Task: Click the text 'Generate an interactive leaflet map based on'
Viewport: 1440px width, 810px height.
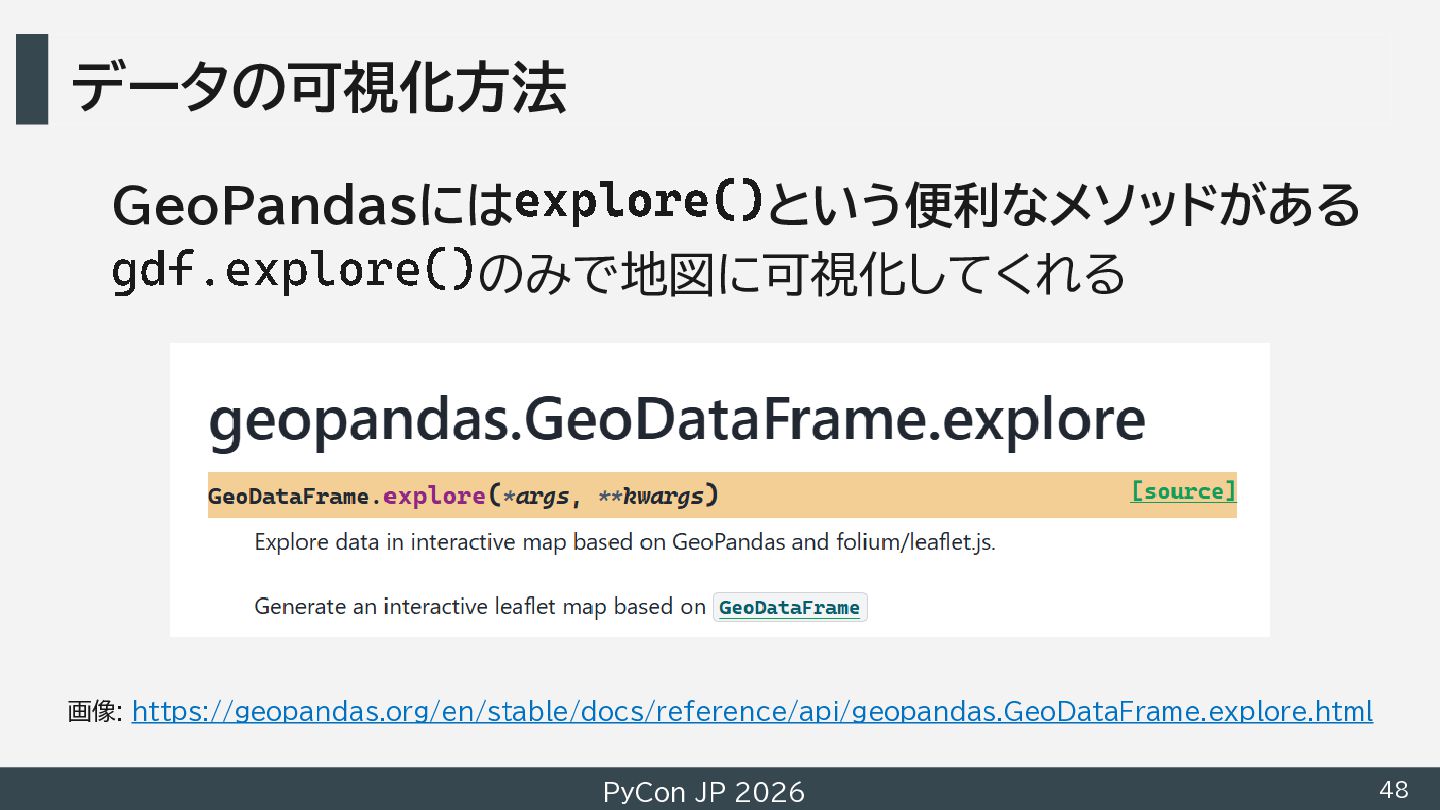Action: [480, 606]
